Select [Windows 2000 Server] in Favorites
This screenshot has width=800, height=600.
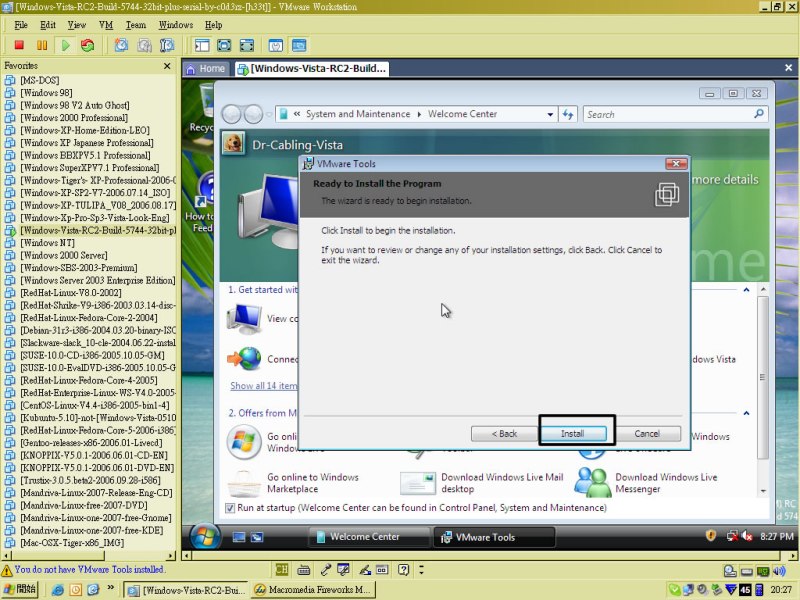[x=64, y=255]
